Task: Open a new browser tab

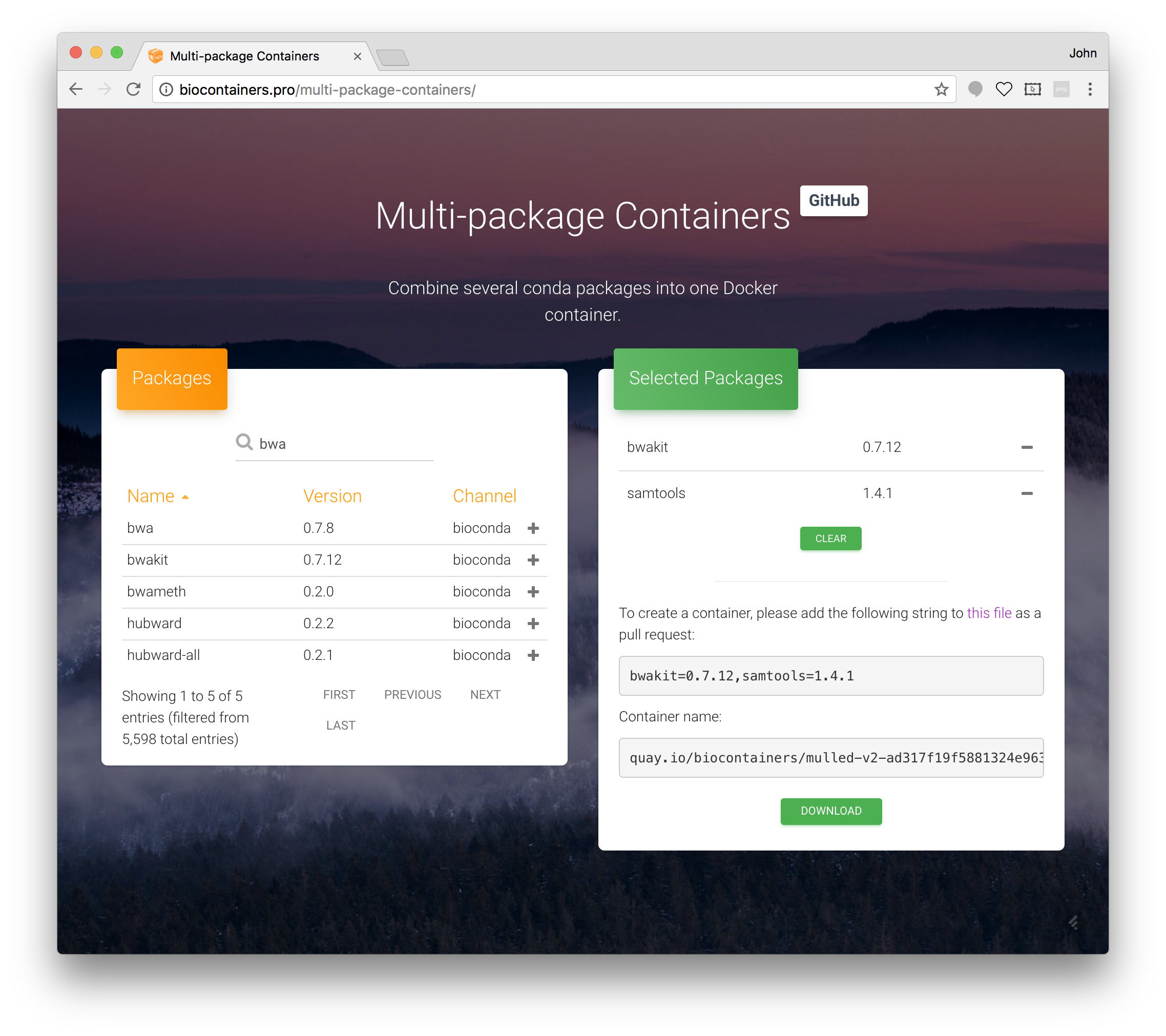Action: [392, 57]
